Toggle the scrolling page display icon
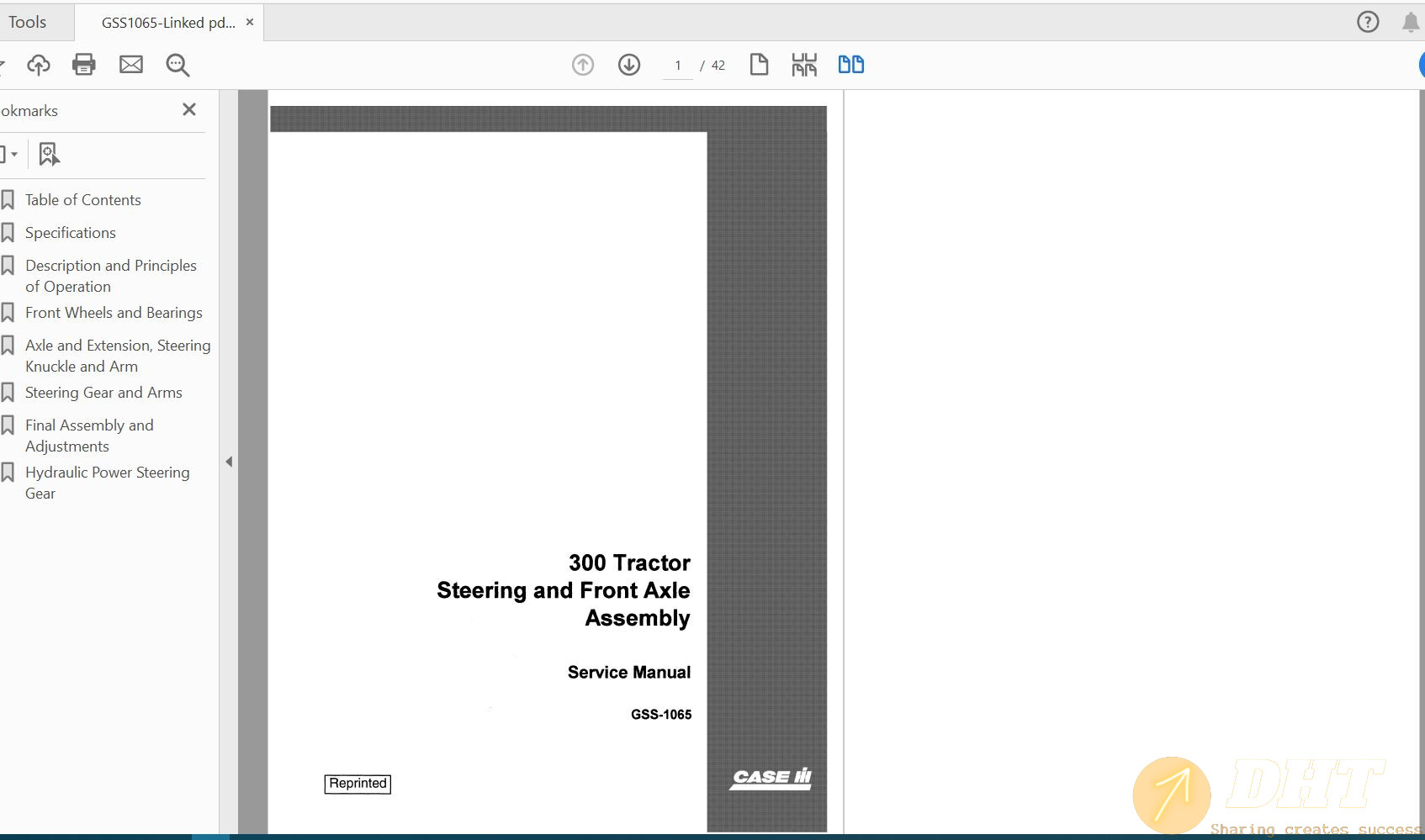This screenshot has width=1425, height=840. pos(804,65)
